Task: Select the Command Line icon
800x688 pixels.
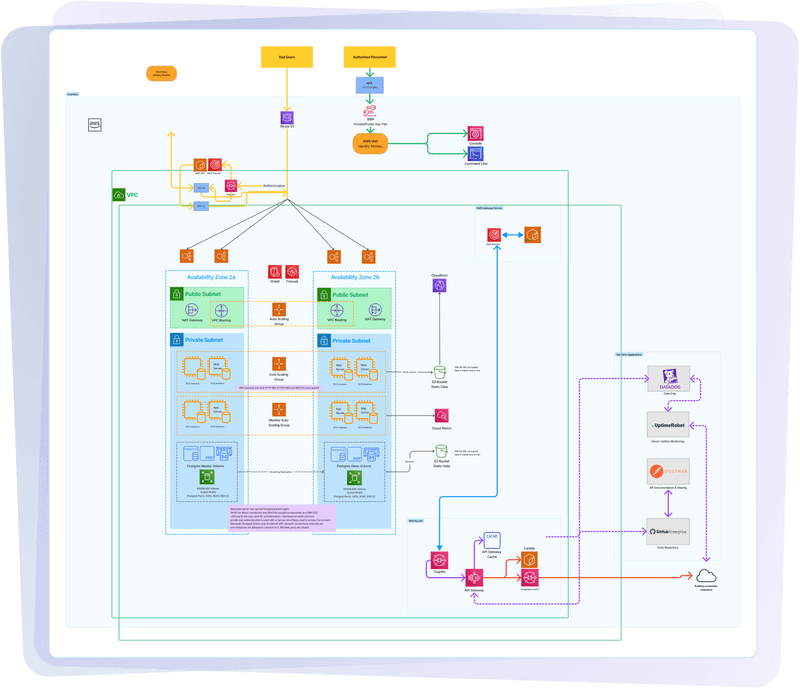Action: (x=476, y=154)
